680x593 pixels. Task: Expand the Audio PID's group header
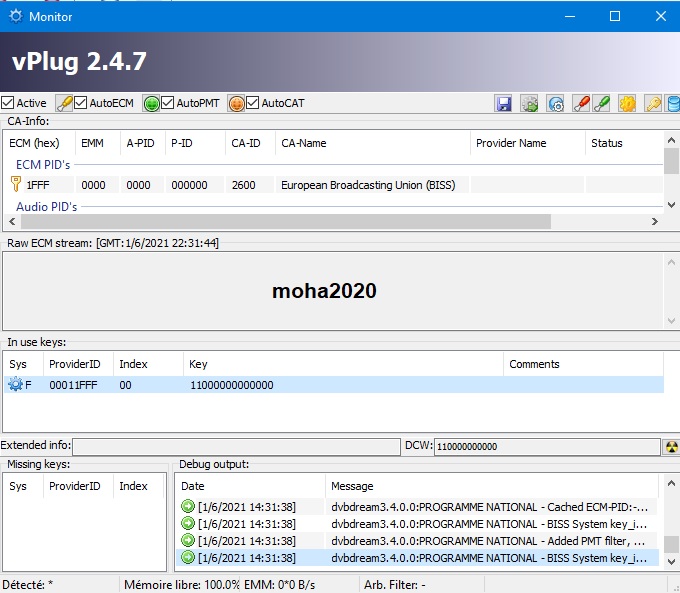46,206
